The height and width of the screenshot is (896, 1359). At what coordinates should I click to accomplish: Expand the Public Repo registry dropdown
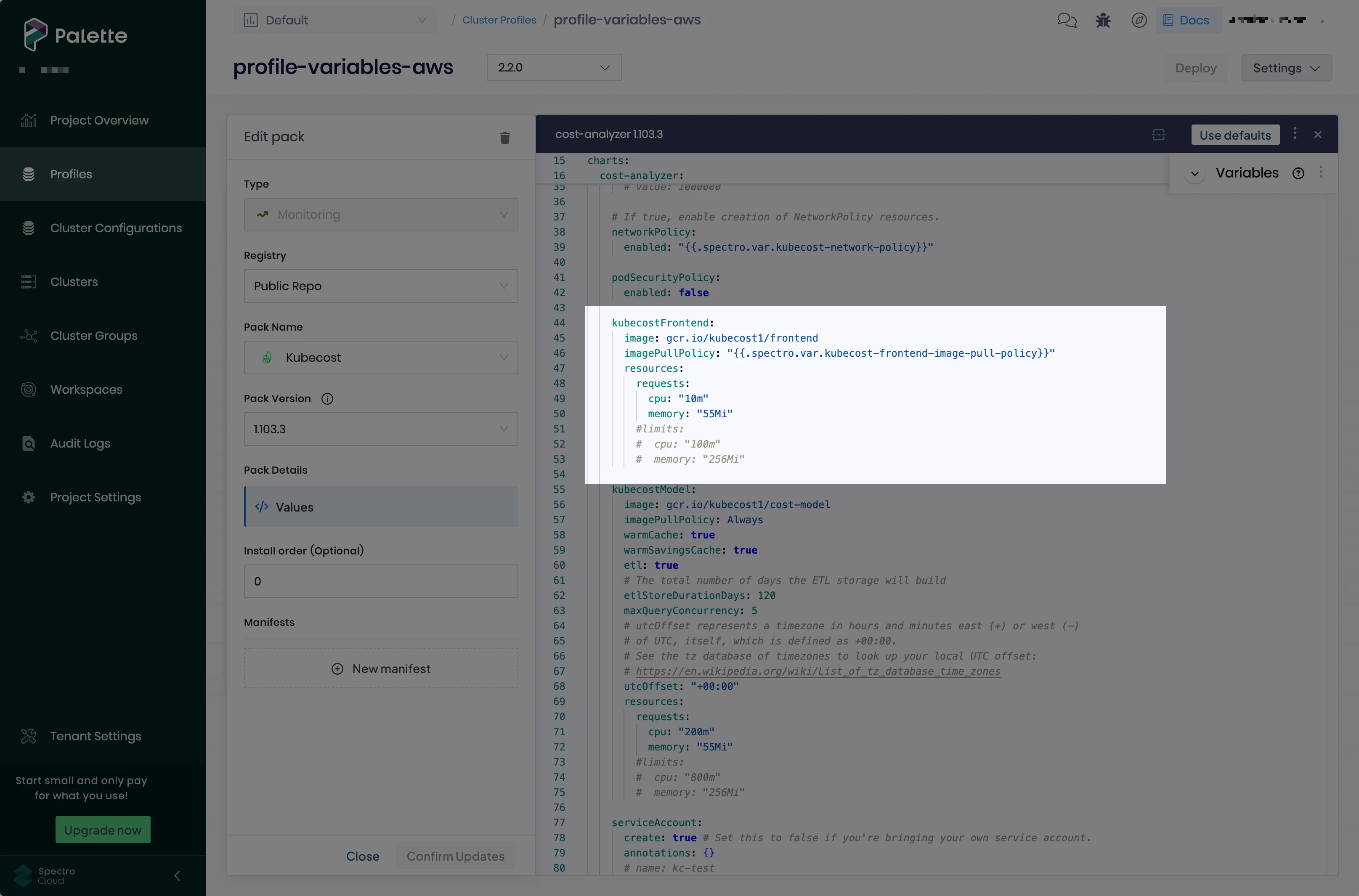click(x=380, y=286)
